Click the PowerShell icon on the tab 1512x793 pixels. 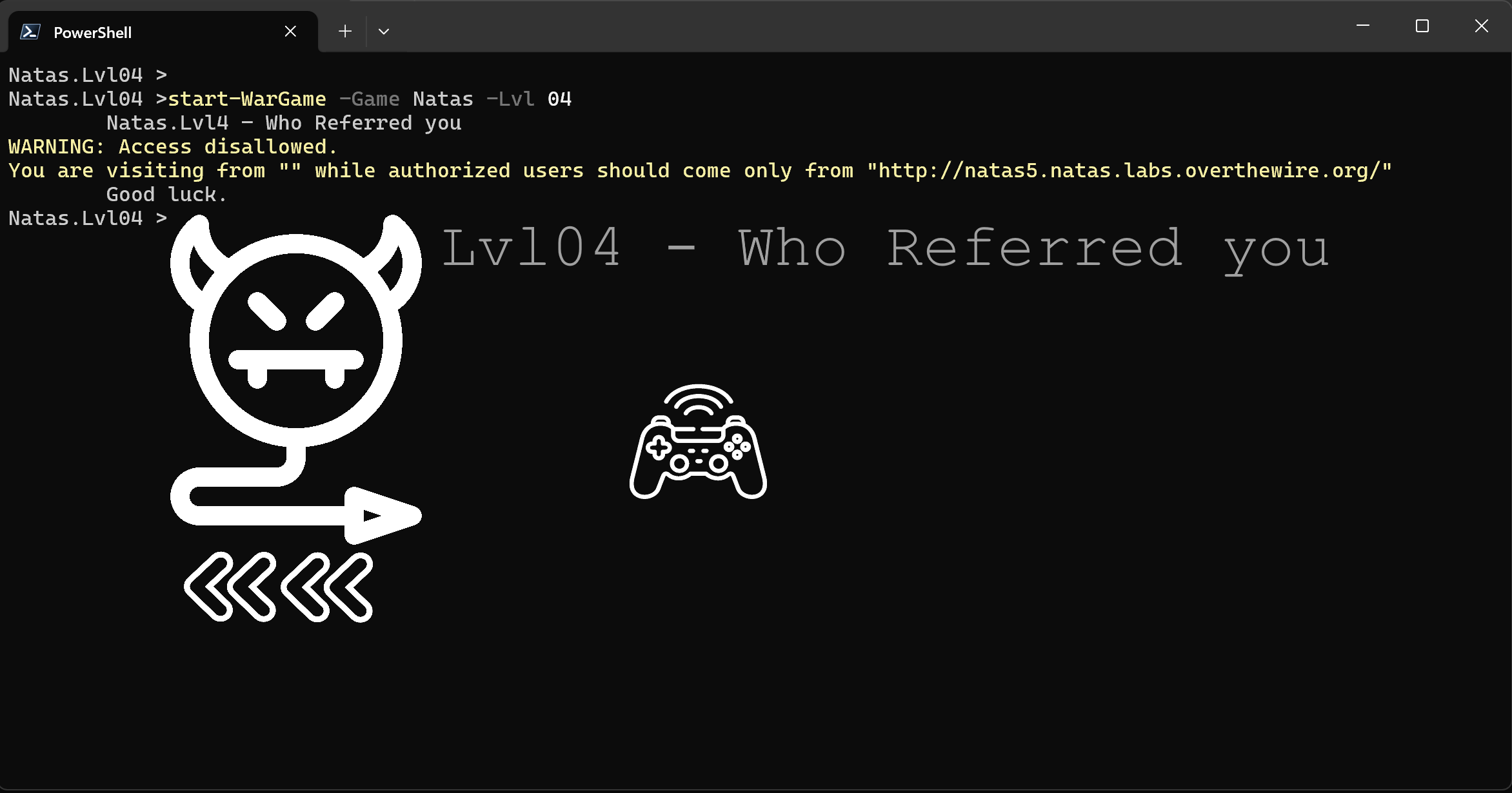click(x=30, y=32)
